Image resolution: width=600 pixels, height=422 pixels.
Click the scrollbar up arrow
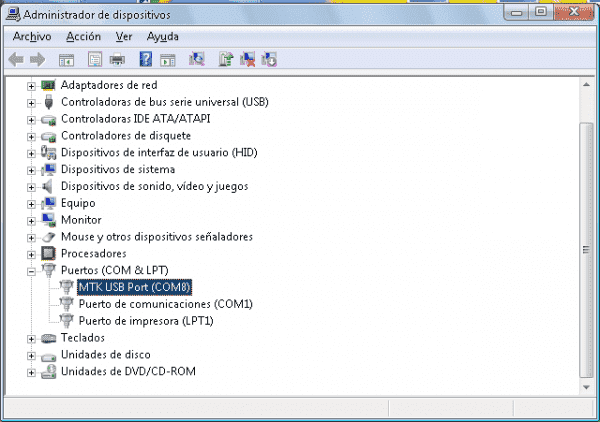586,85
